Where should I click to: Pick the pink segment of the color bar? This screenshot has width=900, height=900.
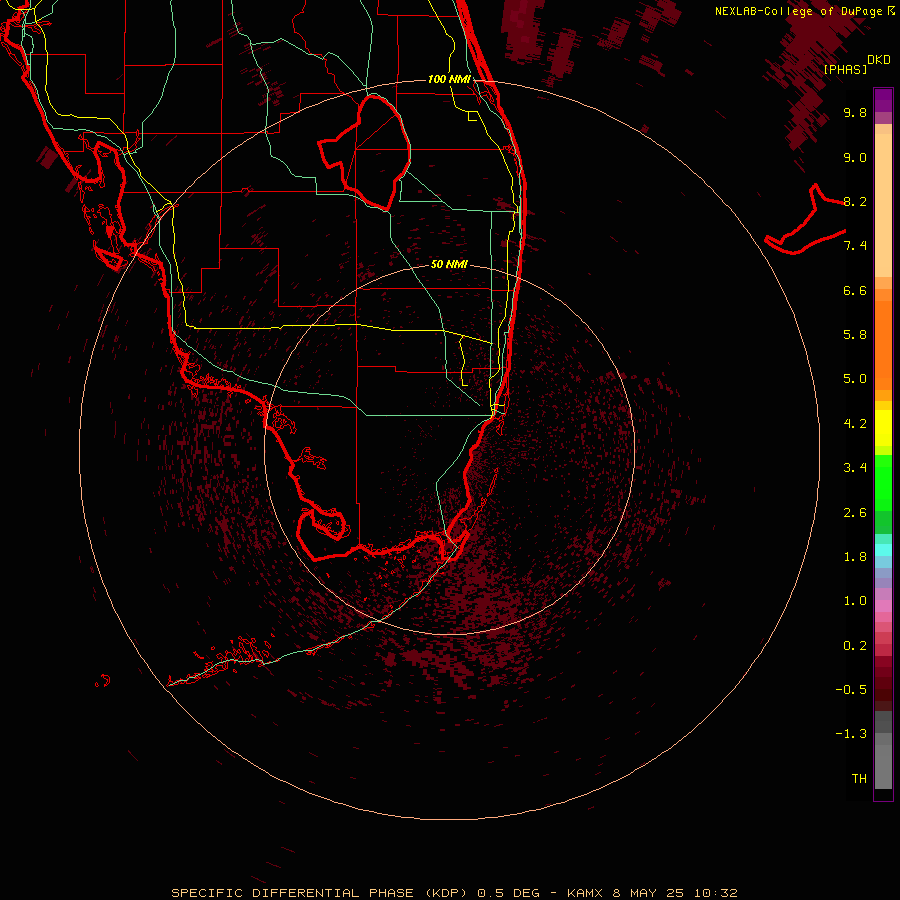click(x=883, y=606)
